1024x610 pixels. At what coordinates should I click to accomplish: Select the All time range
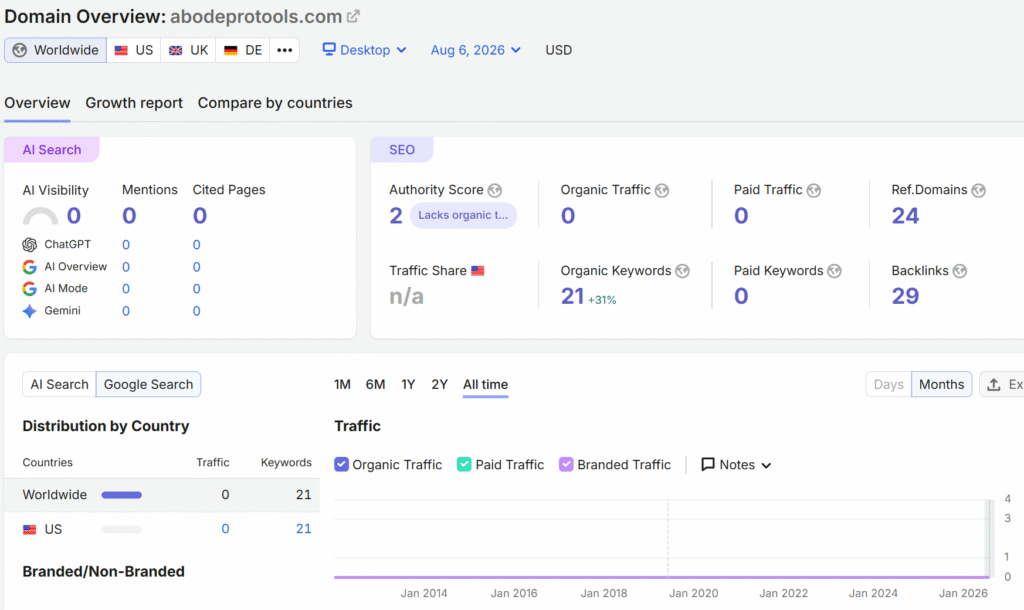click(485, 385)
